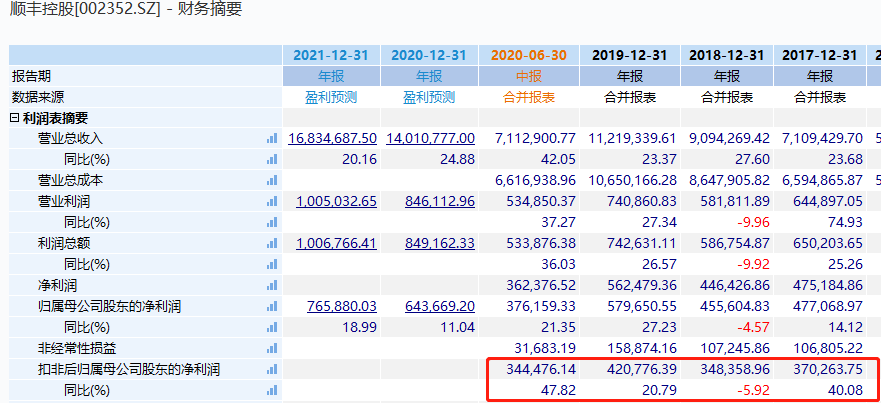Select the 2021-12-31 column header

[331, 55]
